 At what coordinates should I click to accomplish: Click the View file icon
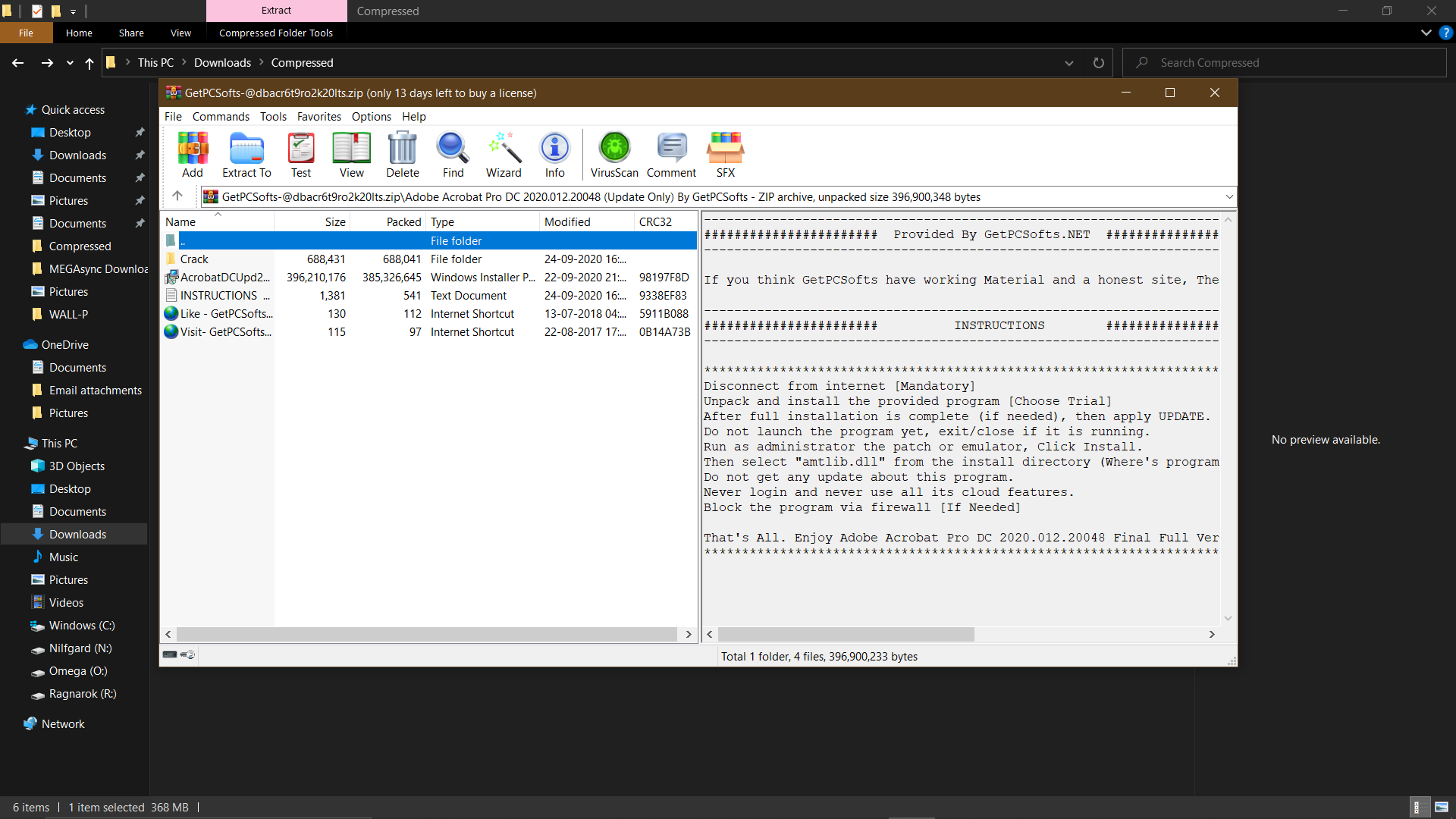352,155
